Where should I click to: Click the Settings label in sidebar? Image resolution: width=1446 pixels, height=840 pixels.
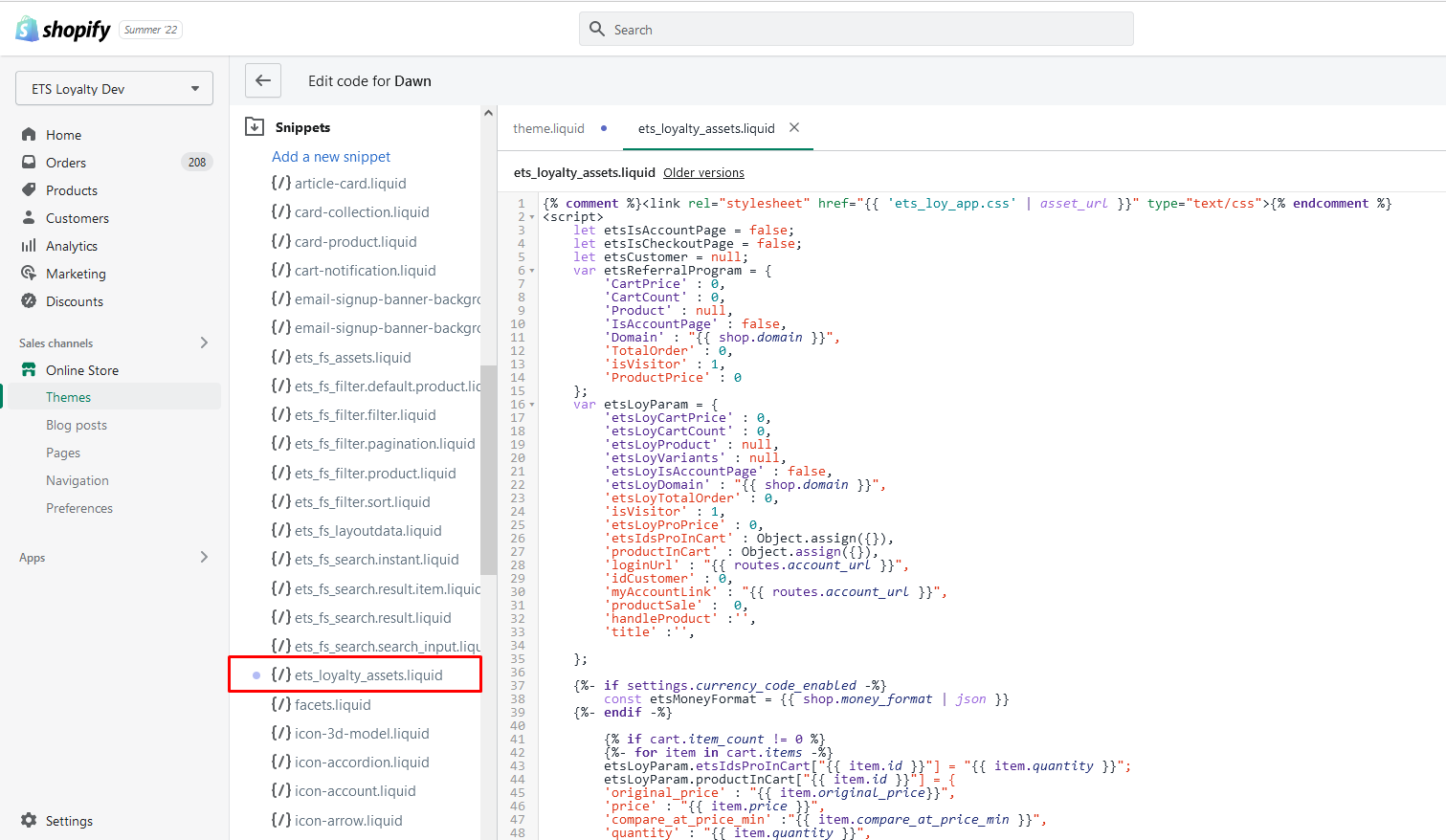69,821
